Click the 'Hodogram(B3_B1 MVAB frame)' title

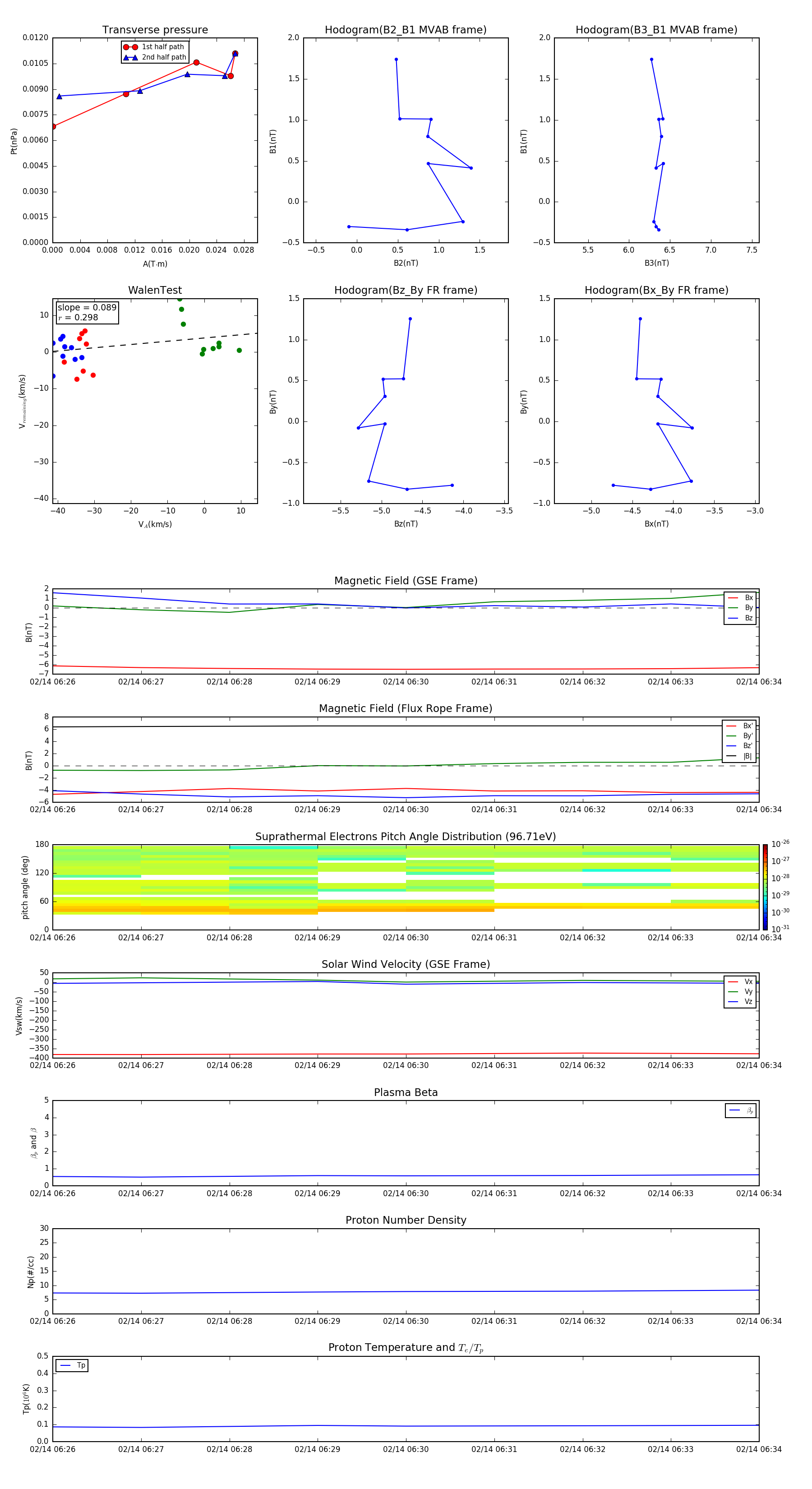[656, 30]
